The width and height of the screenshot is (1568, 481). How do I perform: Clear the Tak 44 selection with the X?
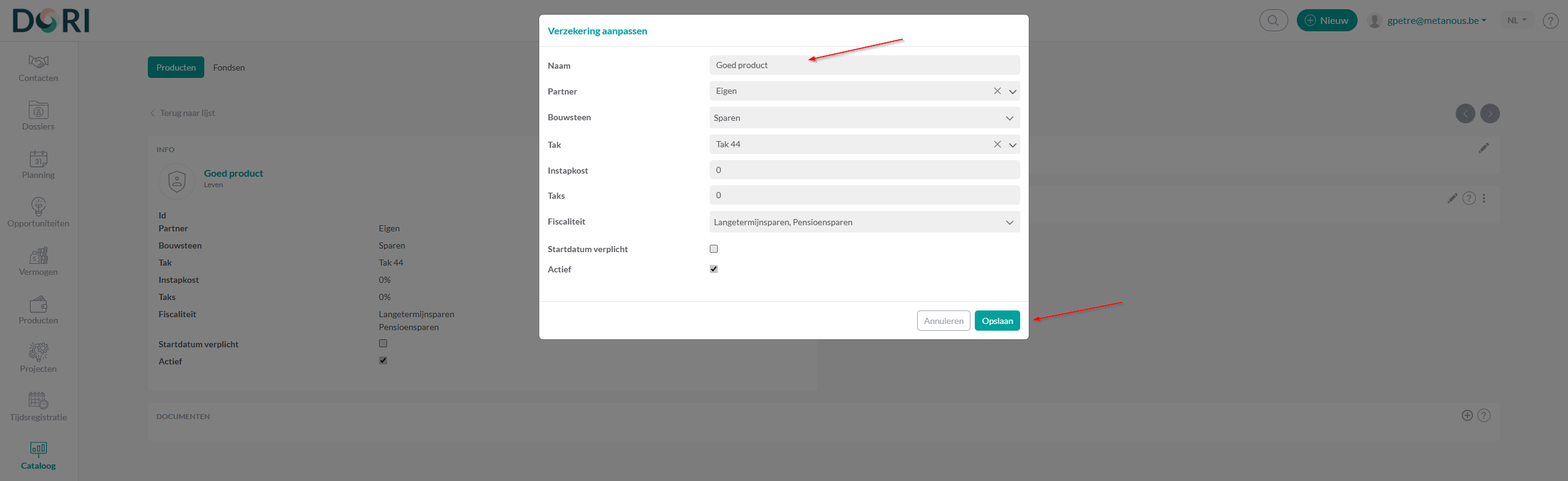(996, 144)
